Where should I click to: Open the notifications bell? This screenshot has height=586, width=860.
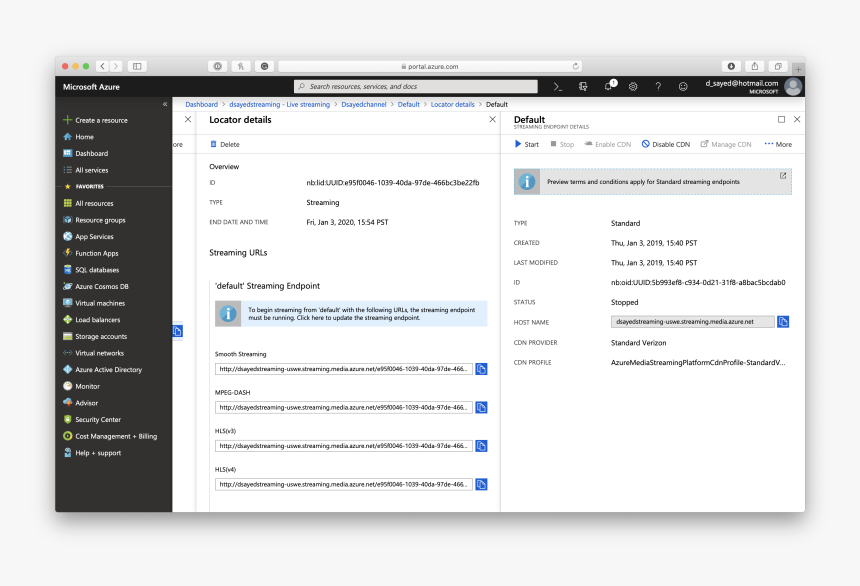tap(608, 87)
